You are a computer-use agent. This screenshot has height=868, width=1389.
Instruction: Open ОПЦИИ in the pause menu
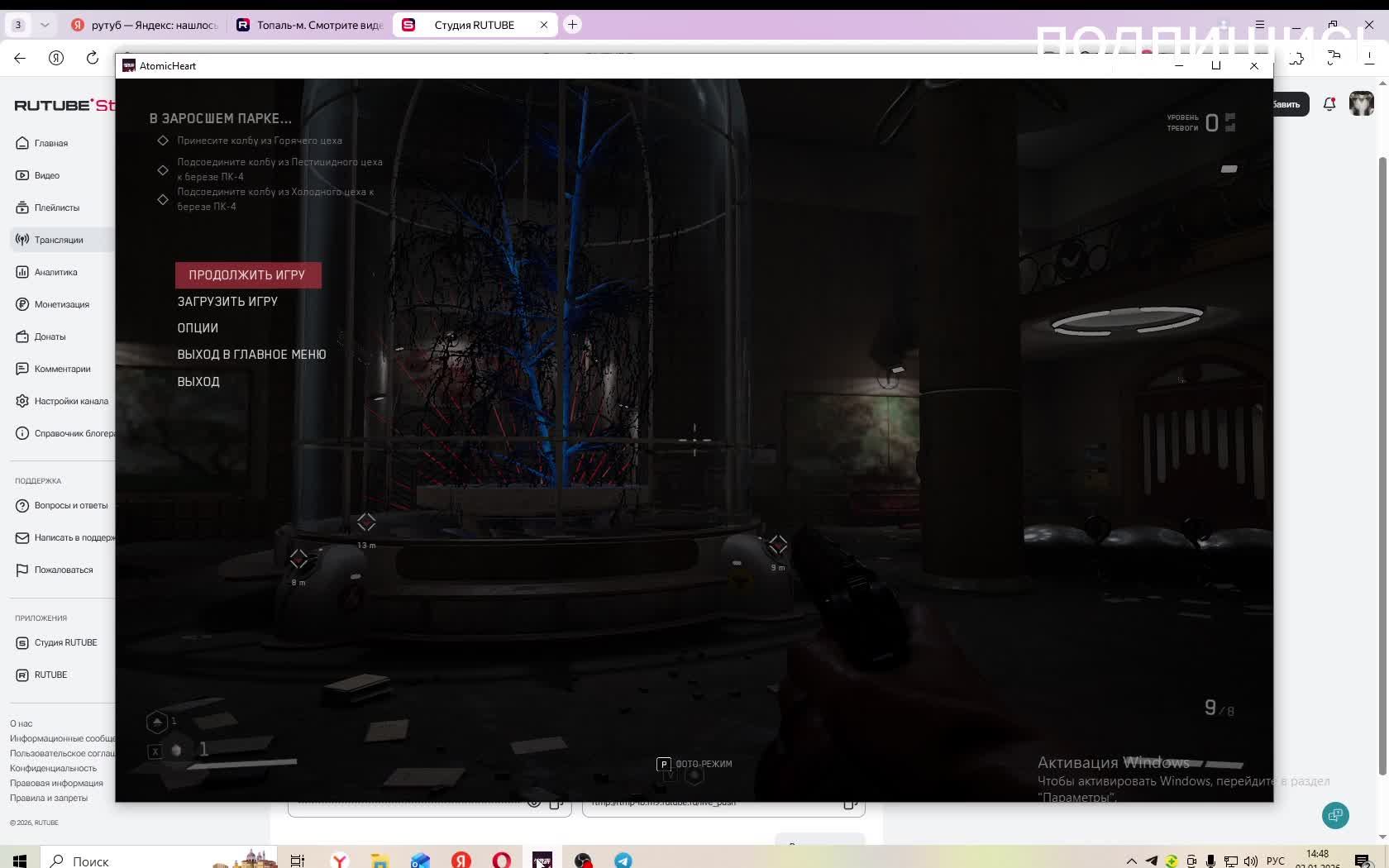(x=198, y=328)
